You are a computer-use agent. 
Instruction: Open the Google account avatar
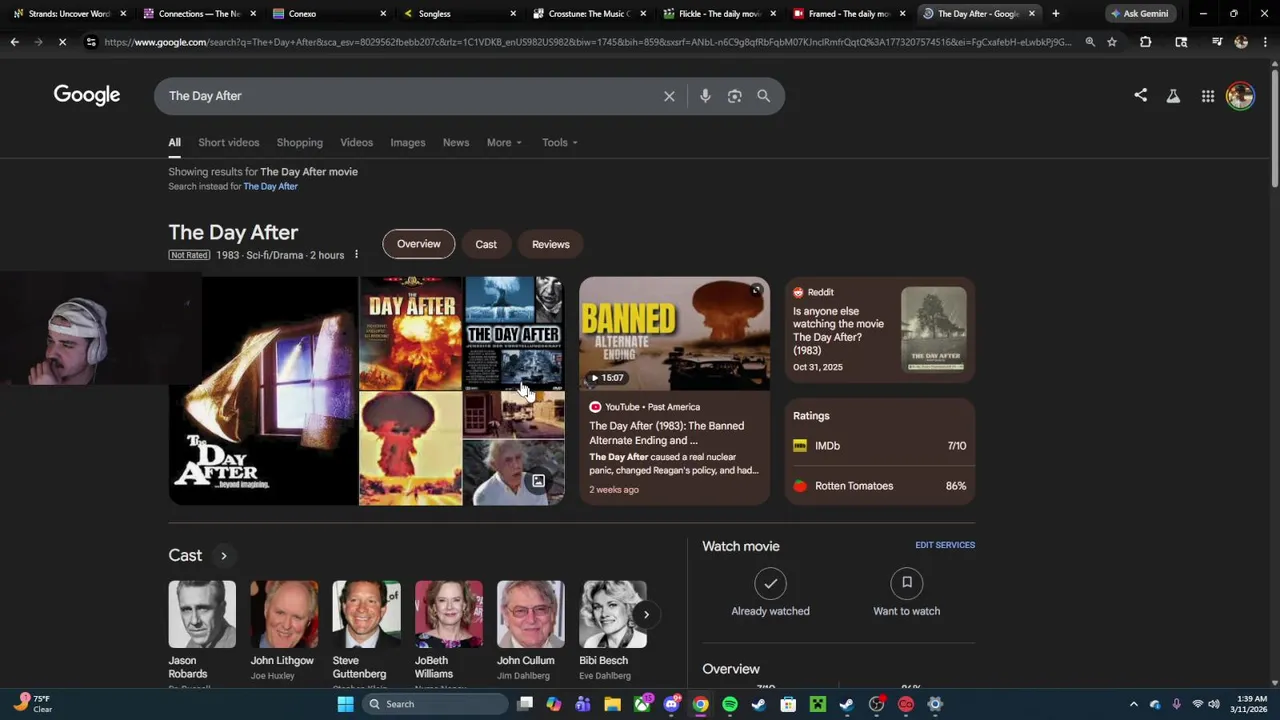pos(1240,96)
